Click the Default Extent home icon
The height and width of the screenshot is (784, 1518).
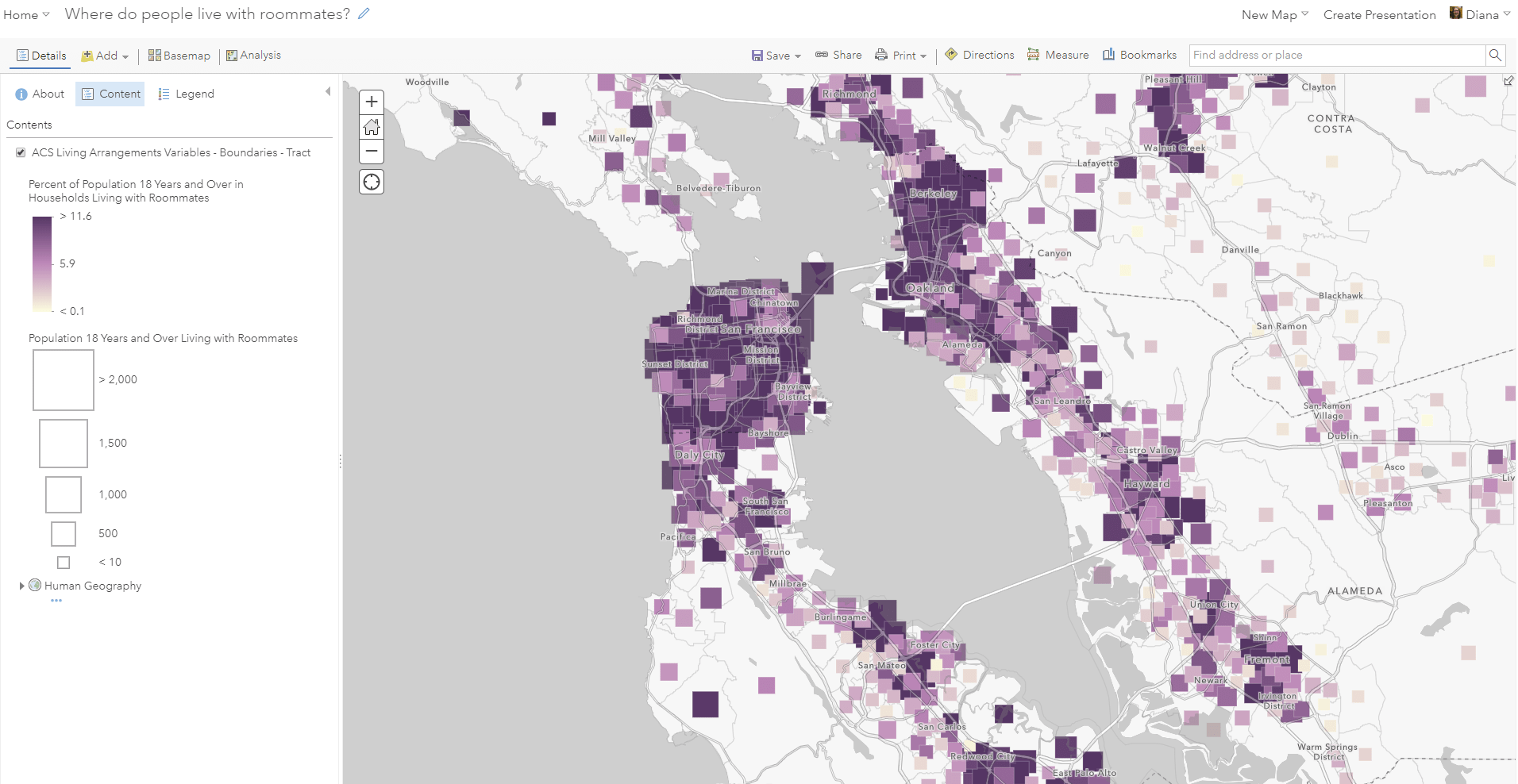(371, 126)
